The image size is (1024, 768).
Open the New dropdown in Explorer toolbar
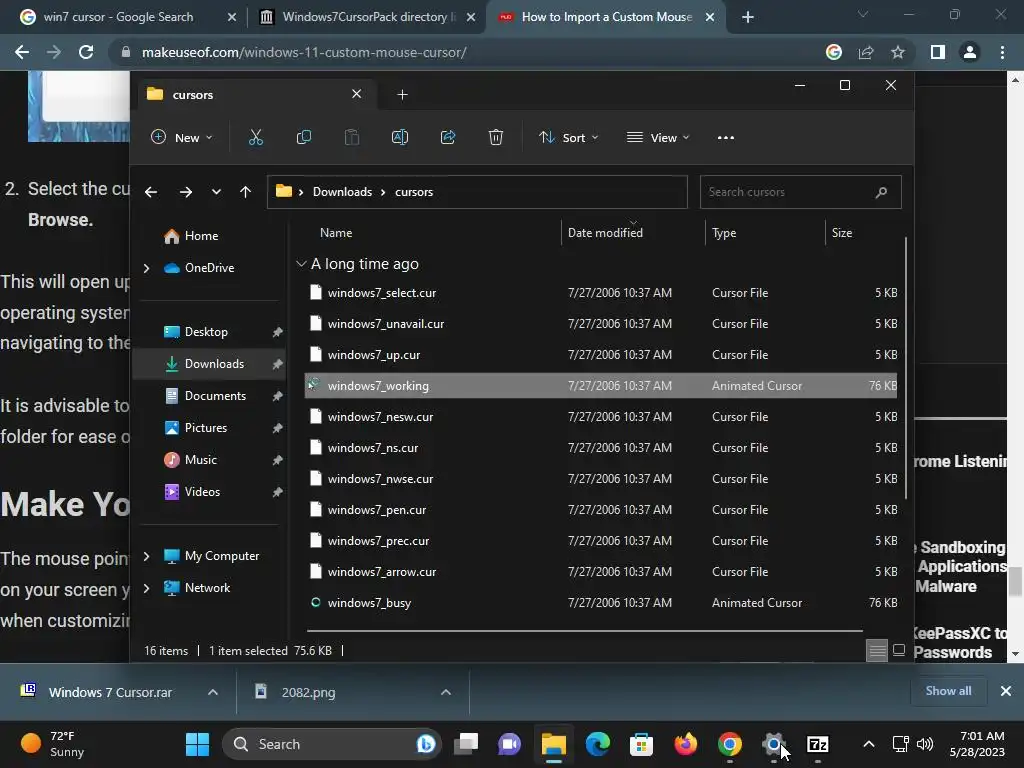click(182, 137)
